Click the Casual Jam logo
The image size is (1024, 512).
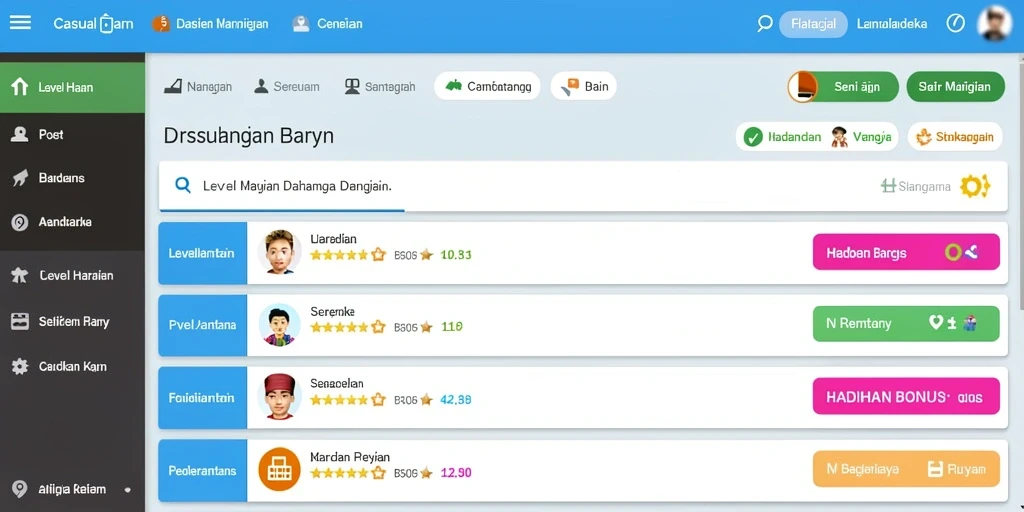(93, 24)
